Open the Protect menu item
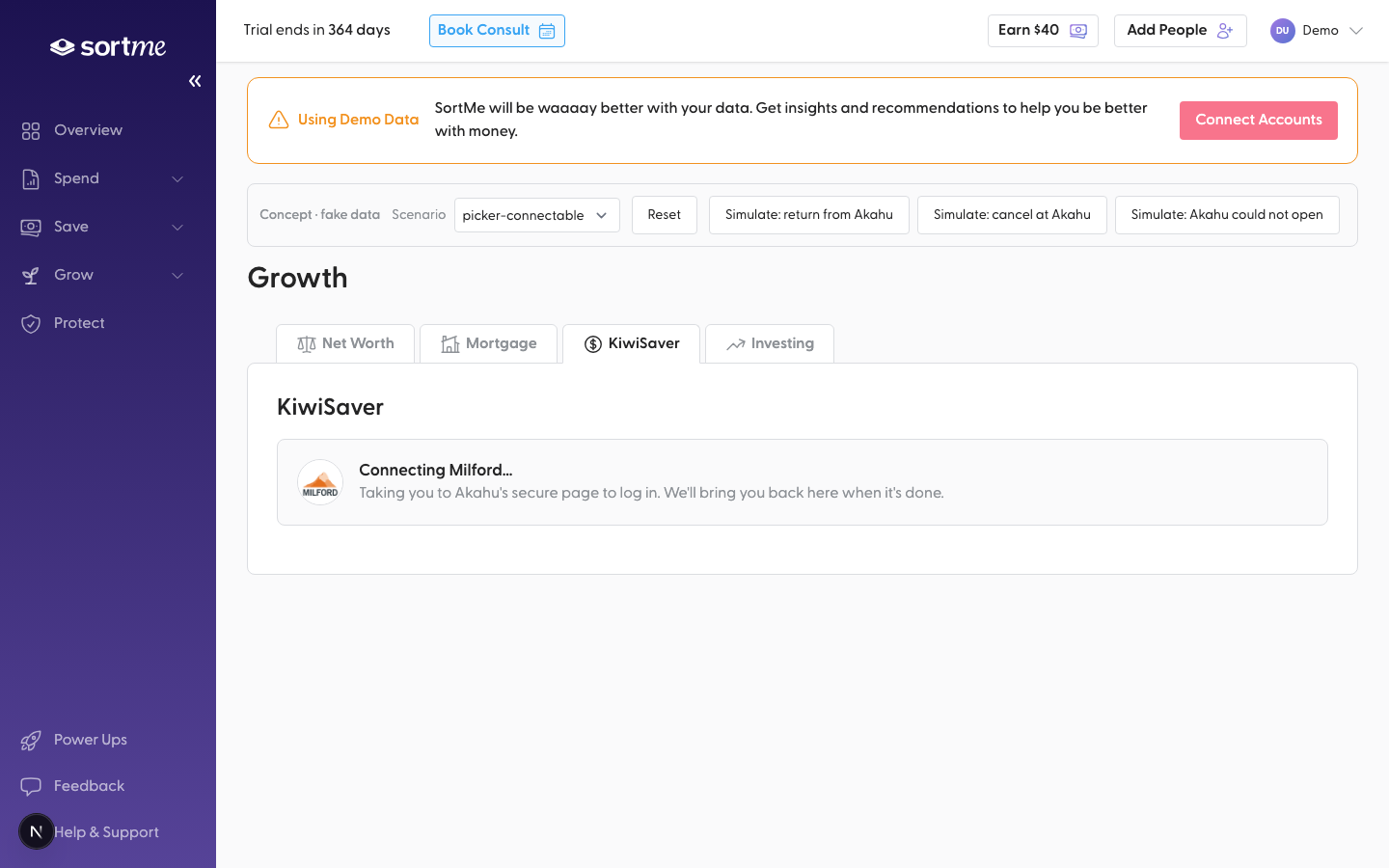 pos(79,323)
